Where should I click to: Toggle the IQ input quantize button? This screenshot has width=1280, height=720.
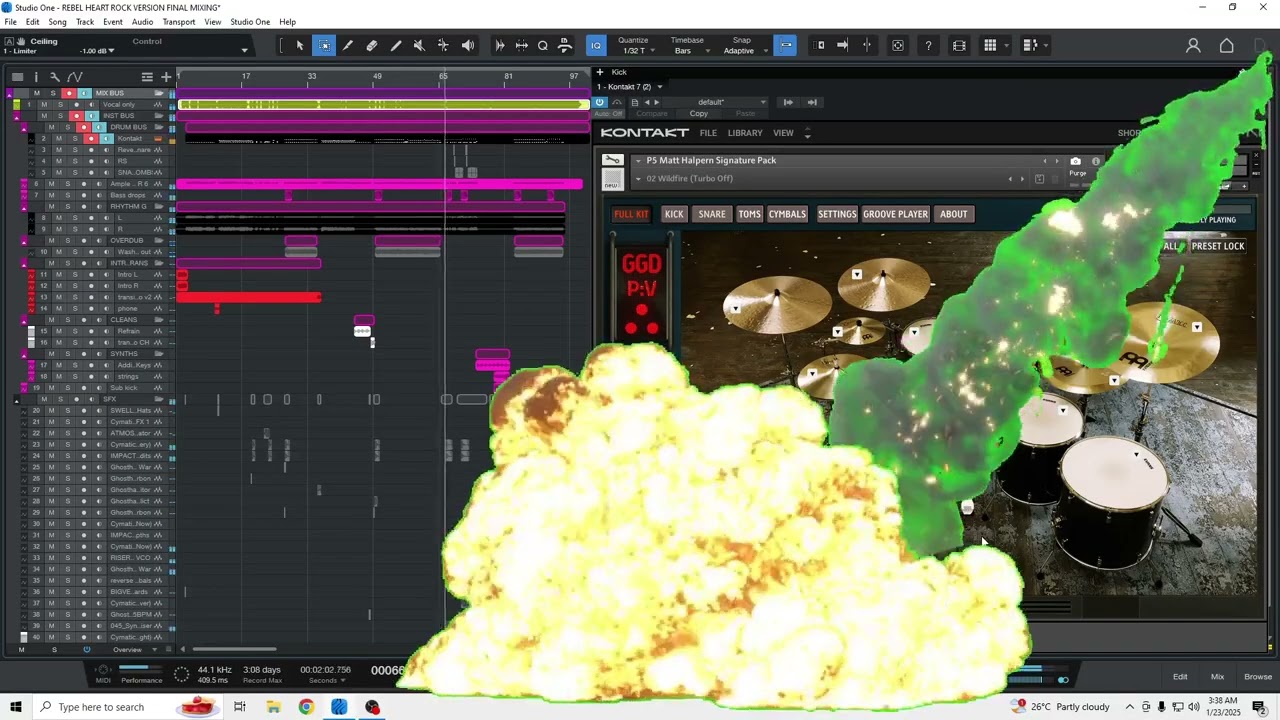pyautogui.click(x=596, y=45)
